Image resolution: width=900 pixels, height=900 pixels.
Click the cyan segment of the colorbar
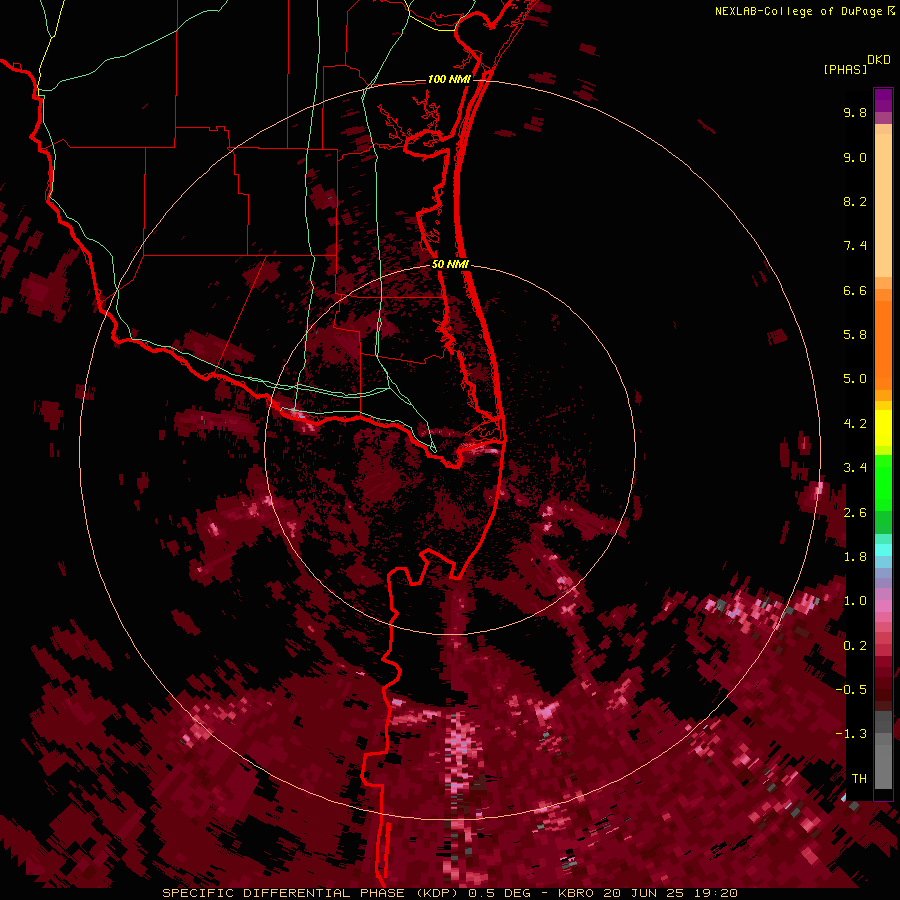pyautogui.click(x=883, y=550)
